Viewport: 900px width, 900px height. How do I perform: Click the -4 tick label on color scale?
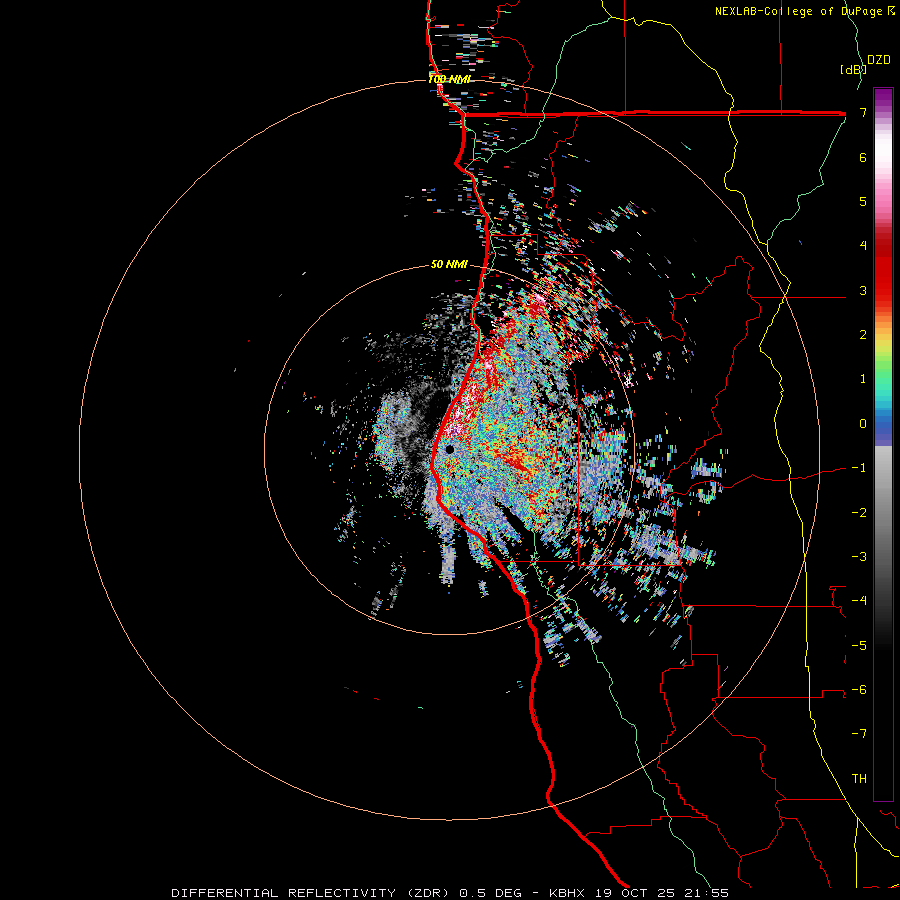(x=859, y=601)
